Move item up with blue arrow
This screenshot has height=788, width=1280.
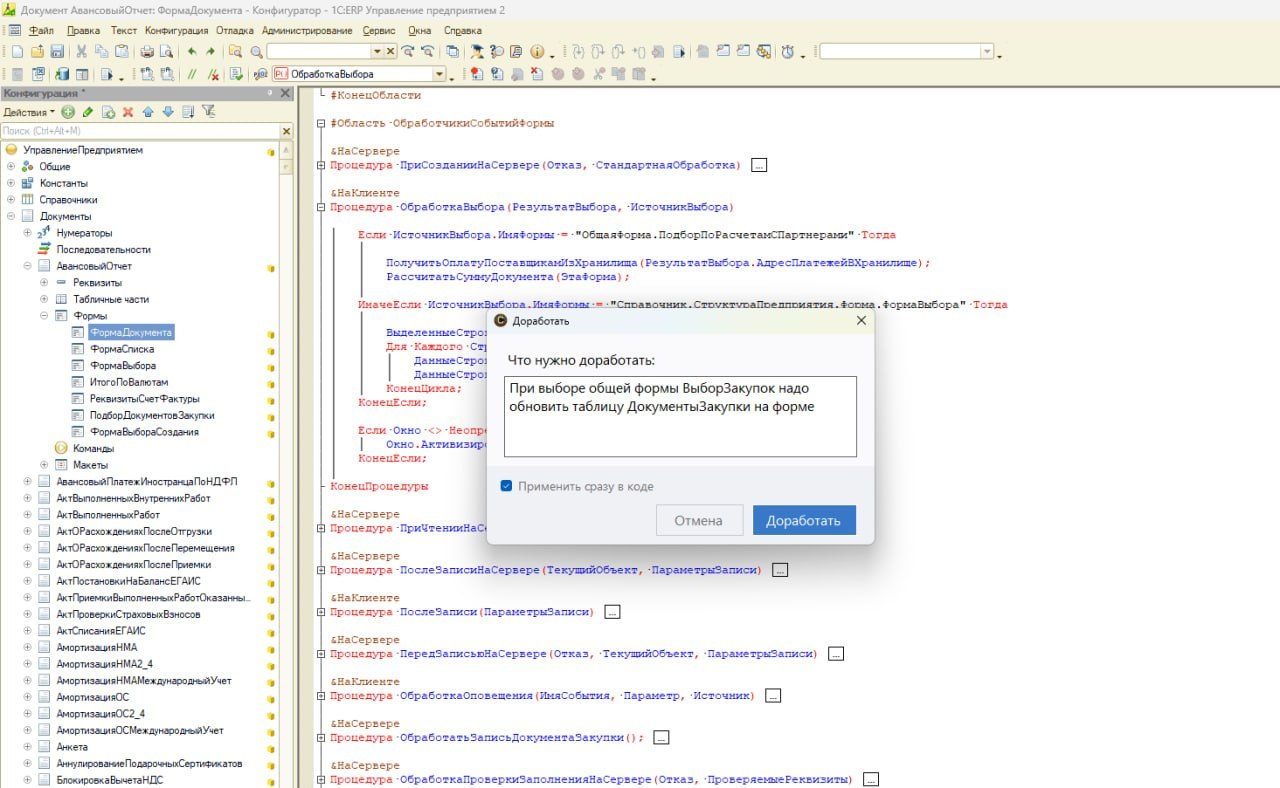point(148,112)
